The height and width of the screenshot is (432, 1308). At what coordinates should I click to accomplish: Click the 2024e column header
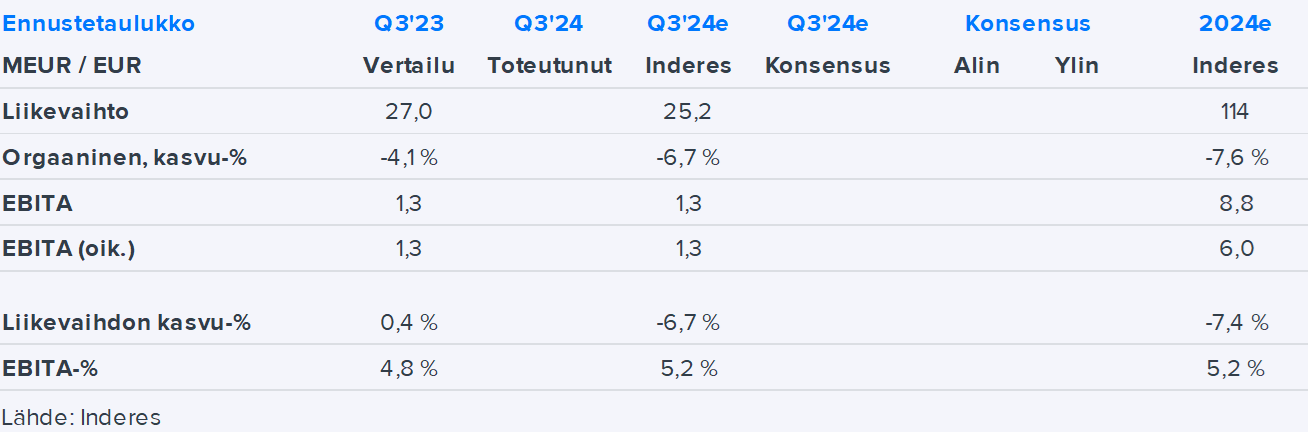[x=1234, y=24]
